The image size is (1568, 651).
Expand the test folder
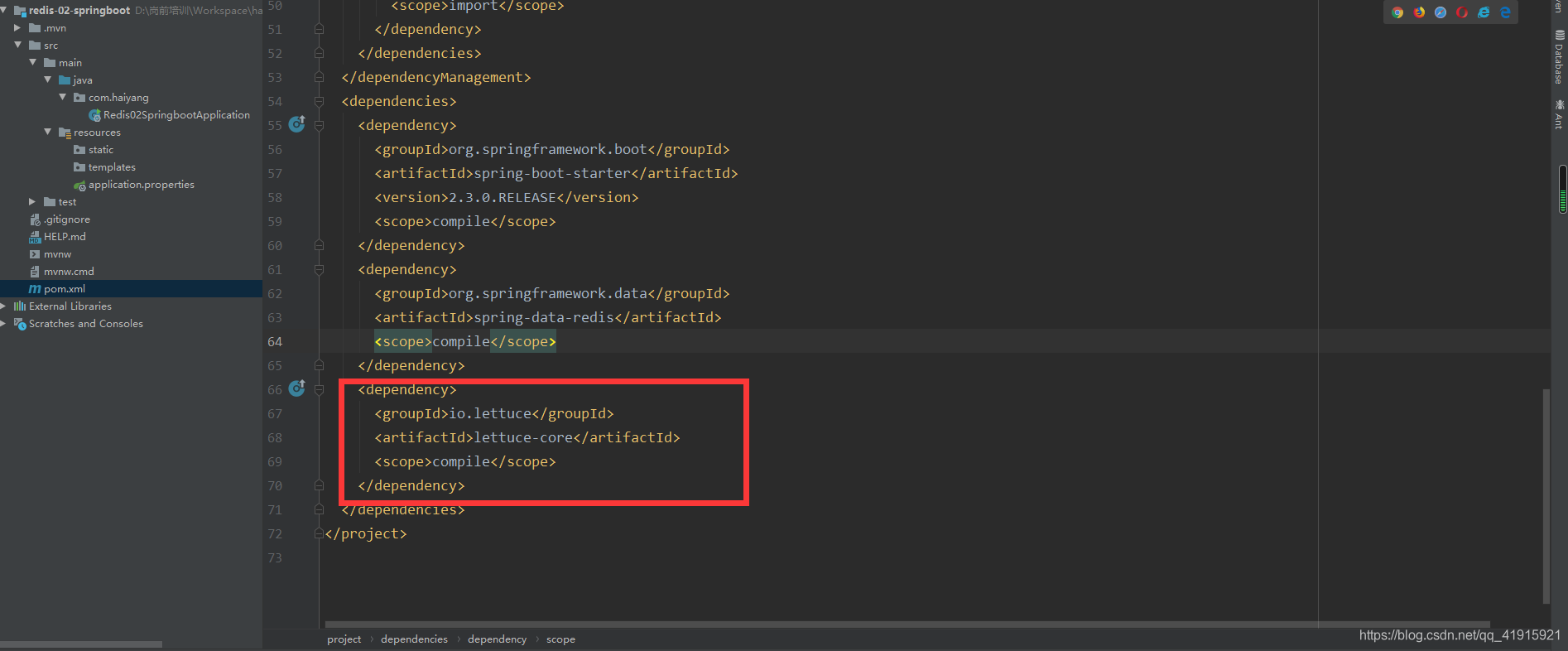pos(32,201)
